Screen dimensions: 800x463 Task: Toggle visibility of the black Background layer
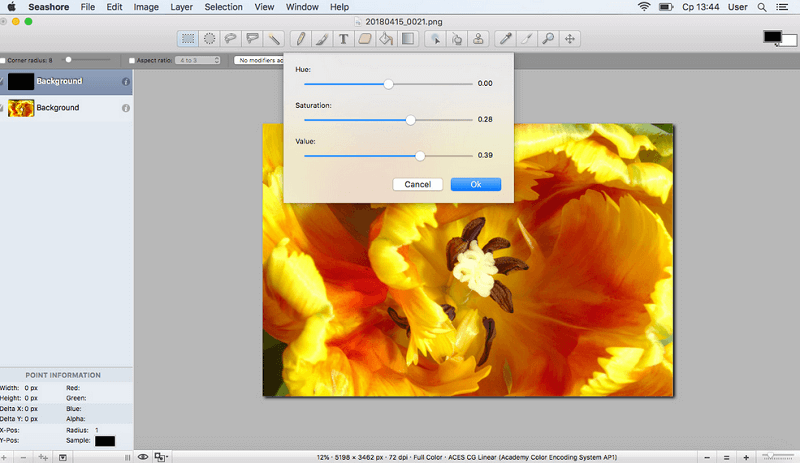tap(3, 82)
